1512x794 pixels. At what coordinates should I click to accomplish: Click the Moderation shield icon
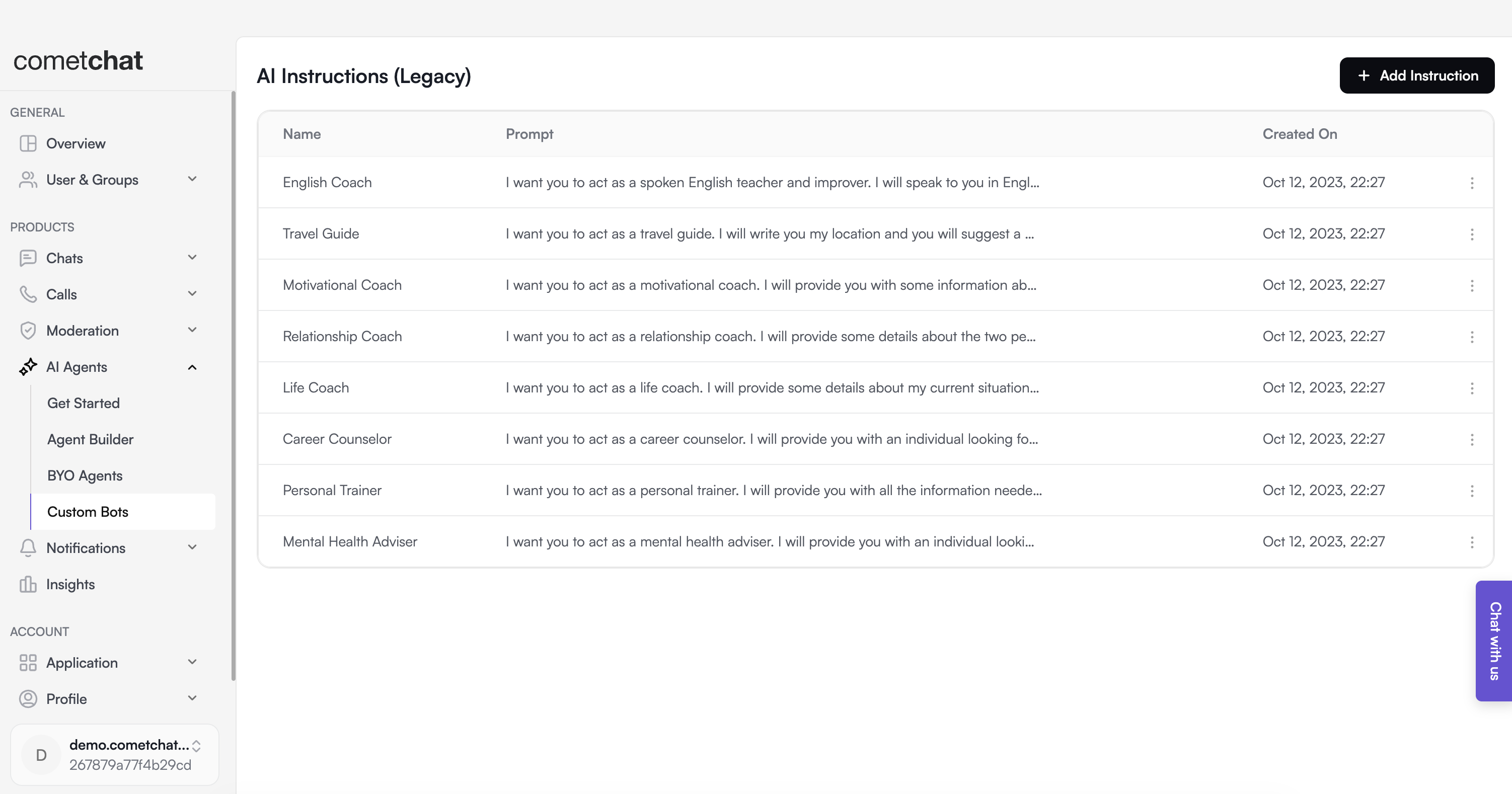[28, 331]
